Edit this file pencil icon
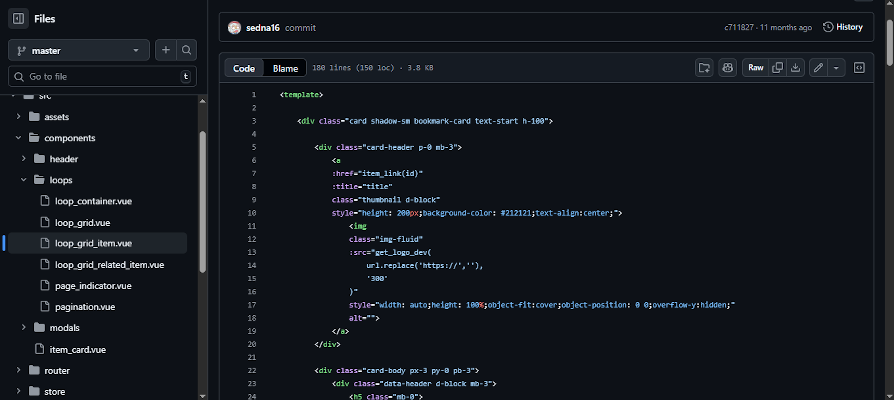The image size is (894, 400). (818, 68)
